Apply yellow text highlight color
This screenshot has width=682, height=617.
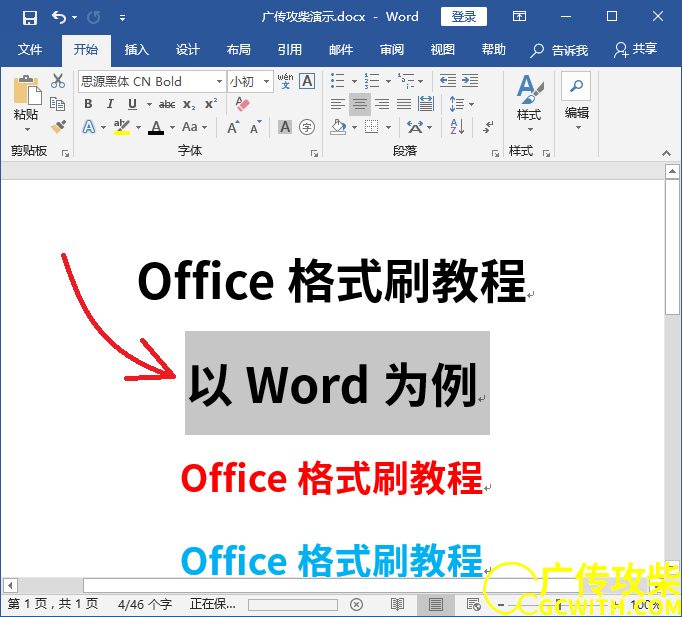122,127
